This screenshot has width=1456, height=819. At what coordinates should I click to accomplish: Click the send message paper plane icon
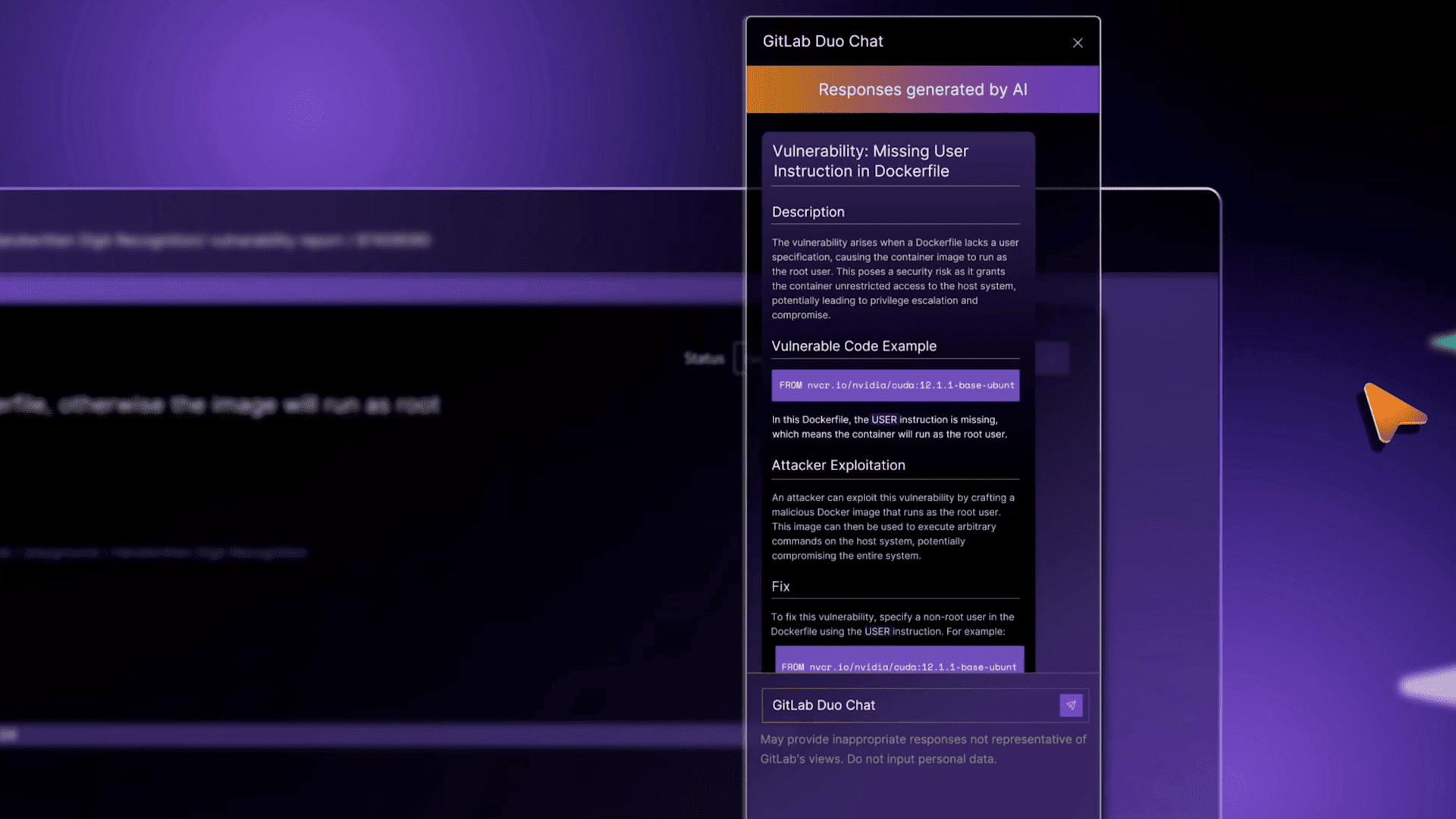(x=1071, y=705)
